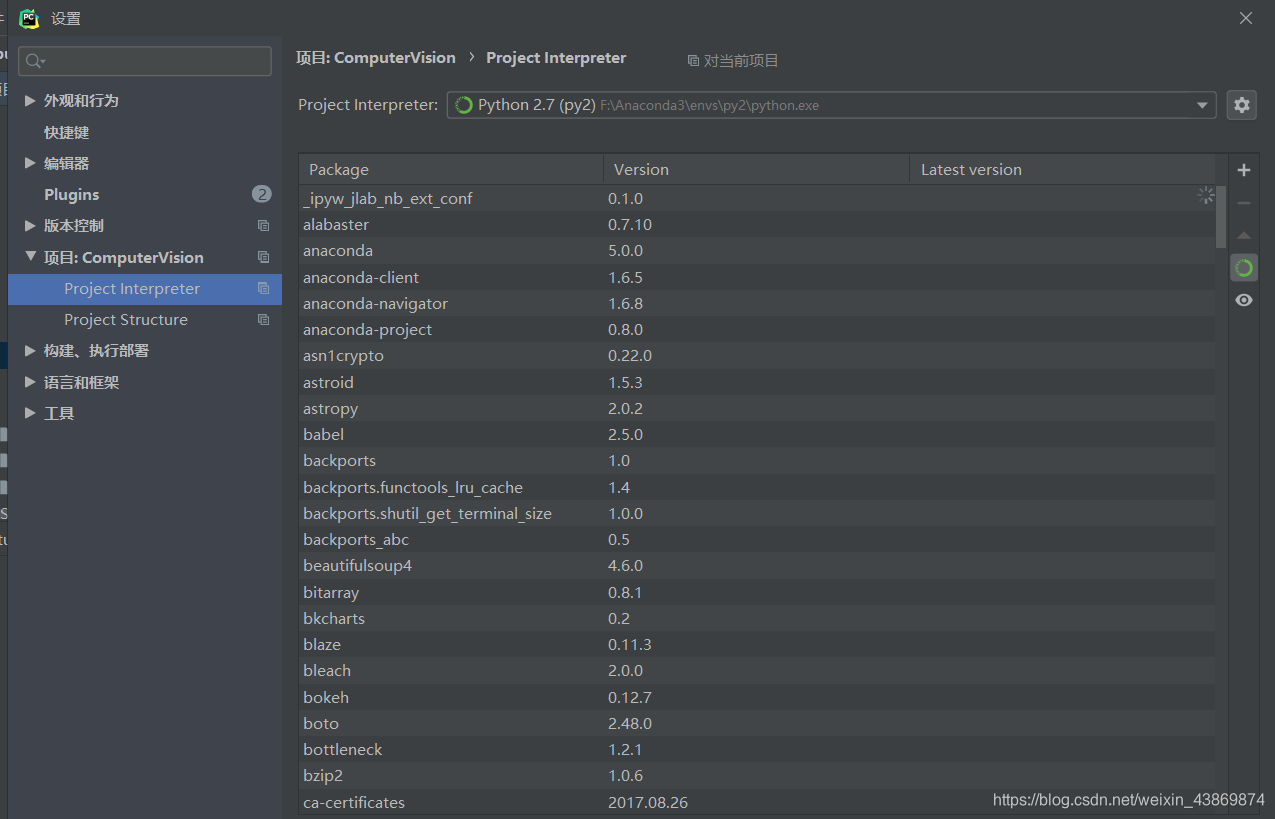
Task: Select the bottleneck package row
Action: (757, 749)
